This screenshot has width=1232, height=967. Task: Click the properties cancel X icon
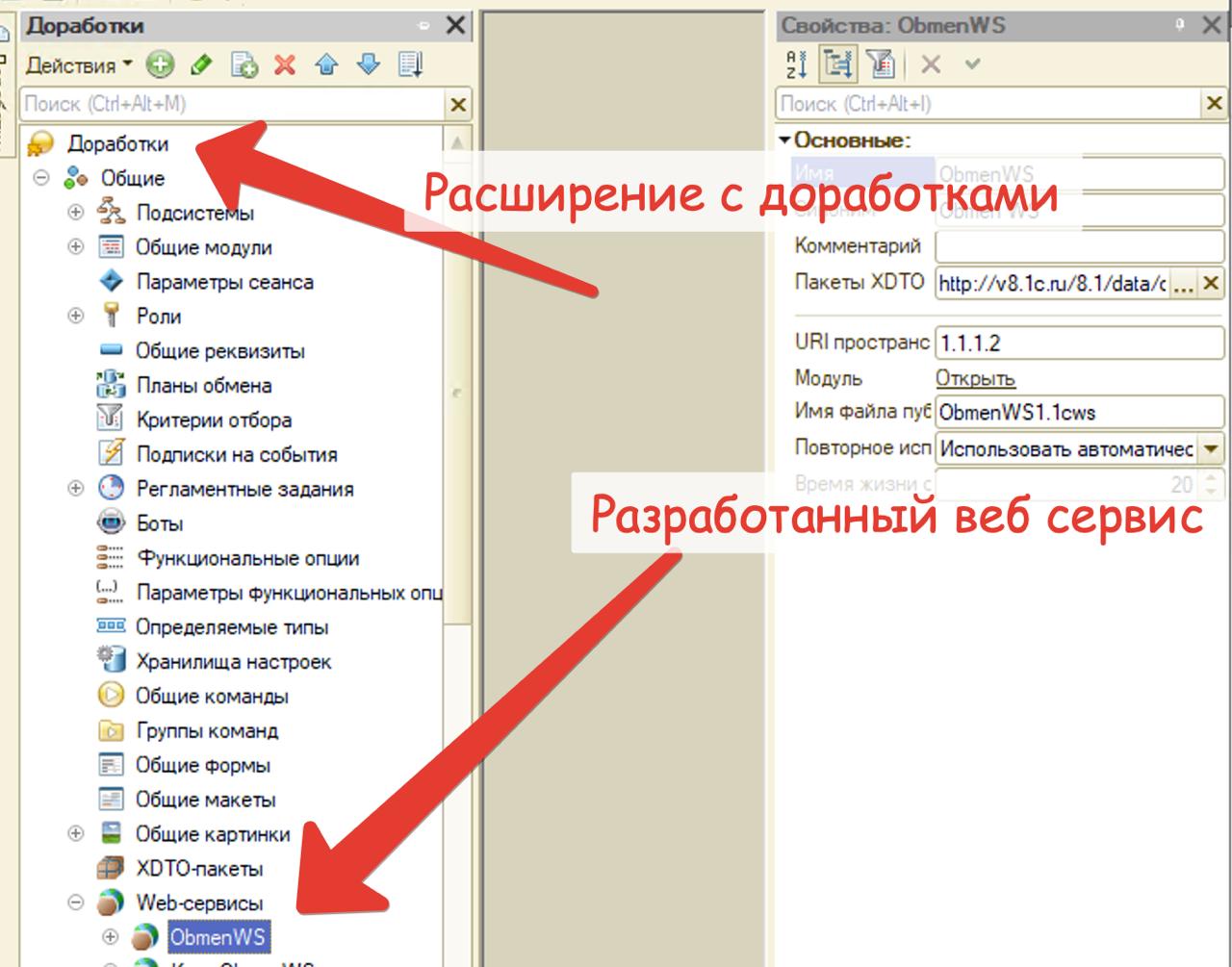930,64
